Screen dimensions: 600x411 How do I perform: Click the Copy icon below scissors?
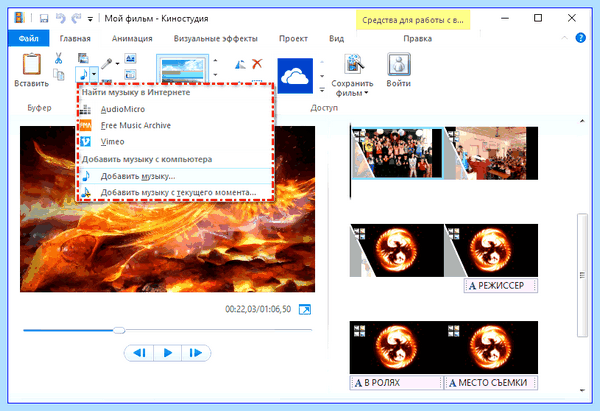tap(59, 75)
